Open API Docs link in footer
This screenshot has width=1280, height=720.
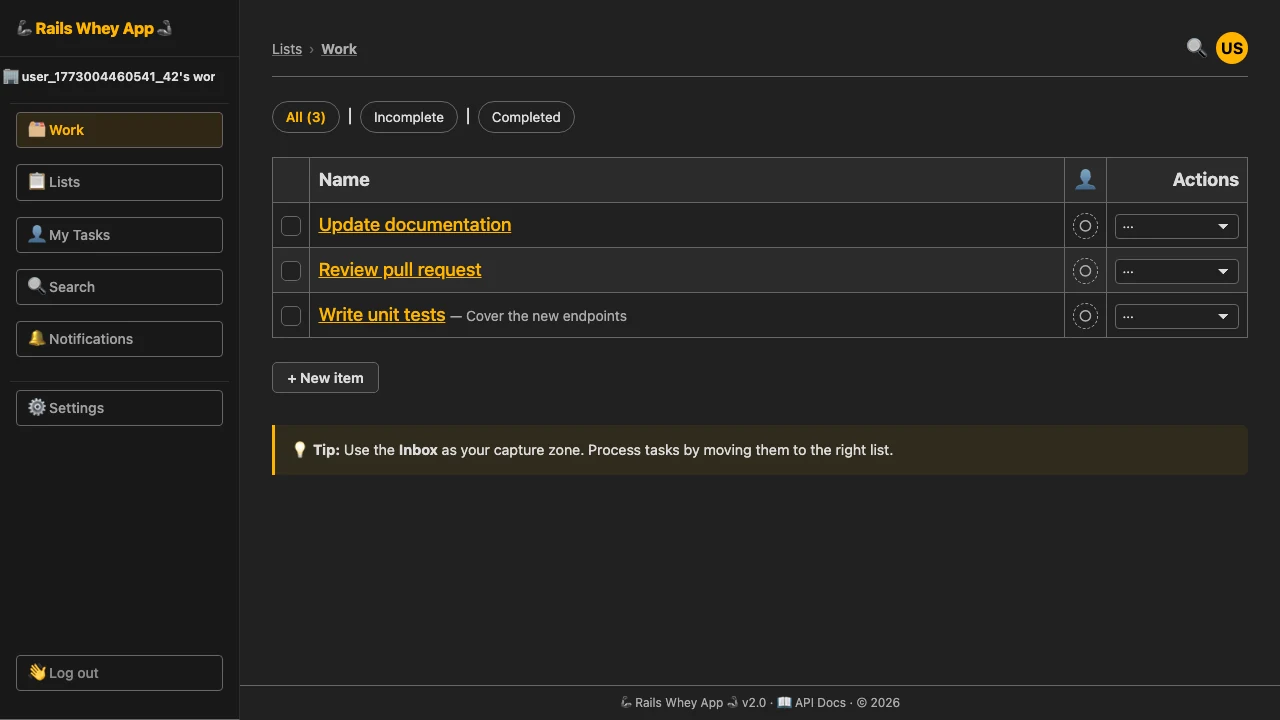click(x=810, y=702)
